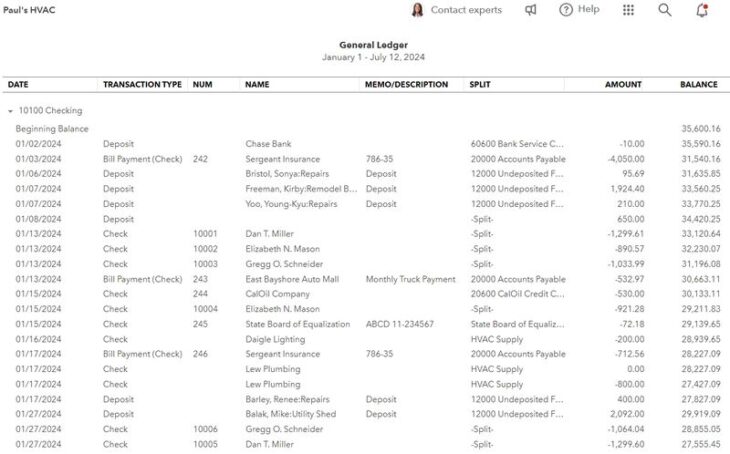Click the search magnifier icon

pos(665,10)
